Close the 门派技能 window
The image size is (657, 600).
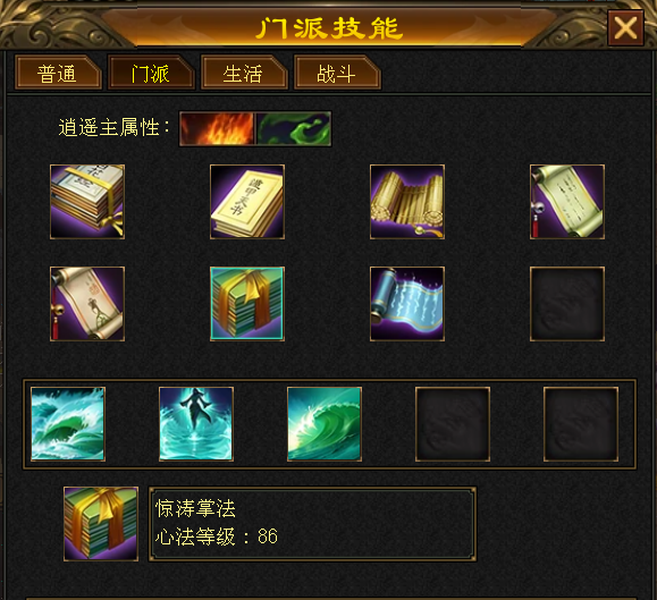pyautogui.click(x=626, y=28)
